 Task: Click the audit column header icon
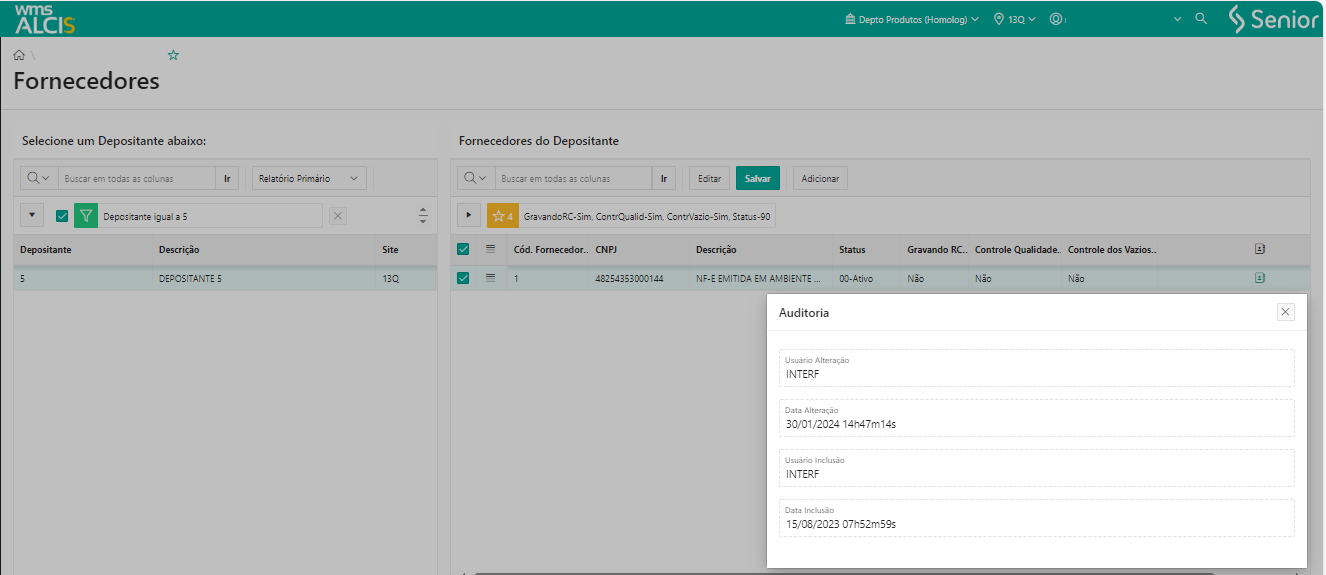pyautogui.click(x=1260, y=249)
